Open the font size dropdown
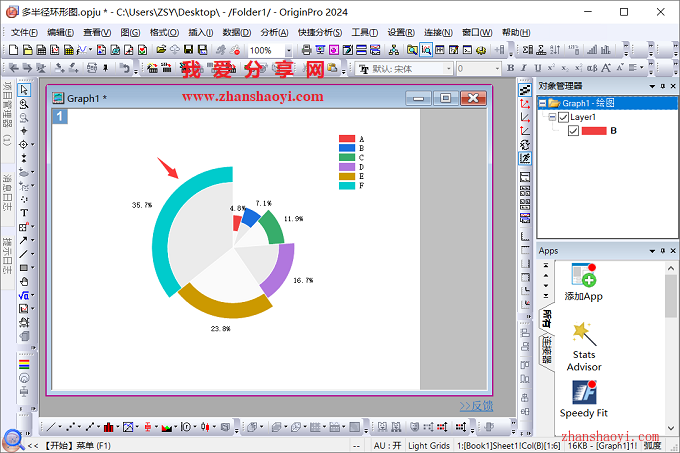The image size is (680, 453). tap(497, 68)
